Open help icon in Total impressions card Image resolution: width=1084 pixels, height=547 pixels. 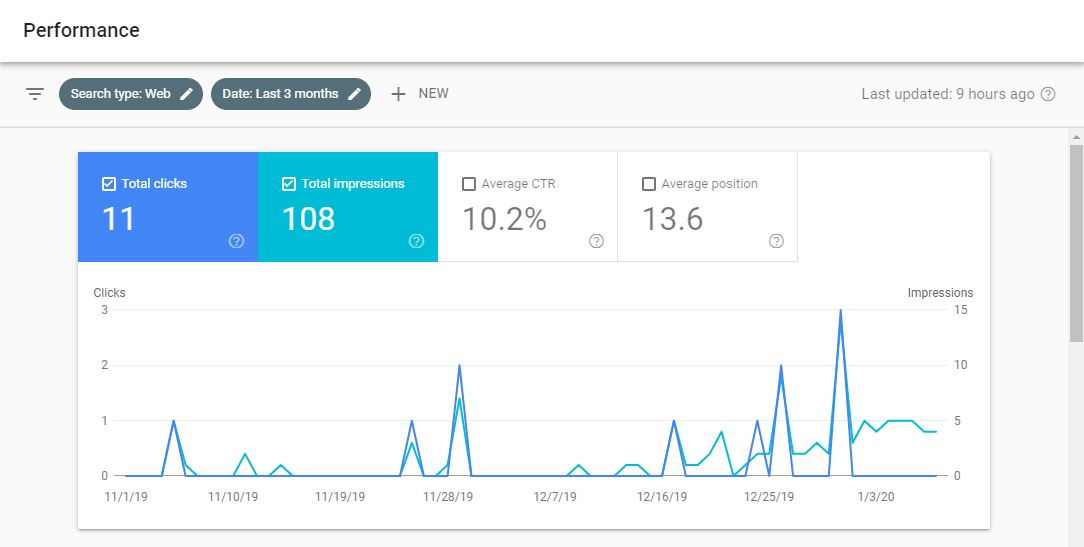416,241
